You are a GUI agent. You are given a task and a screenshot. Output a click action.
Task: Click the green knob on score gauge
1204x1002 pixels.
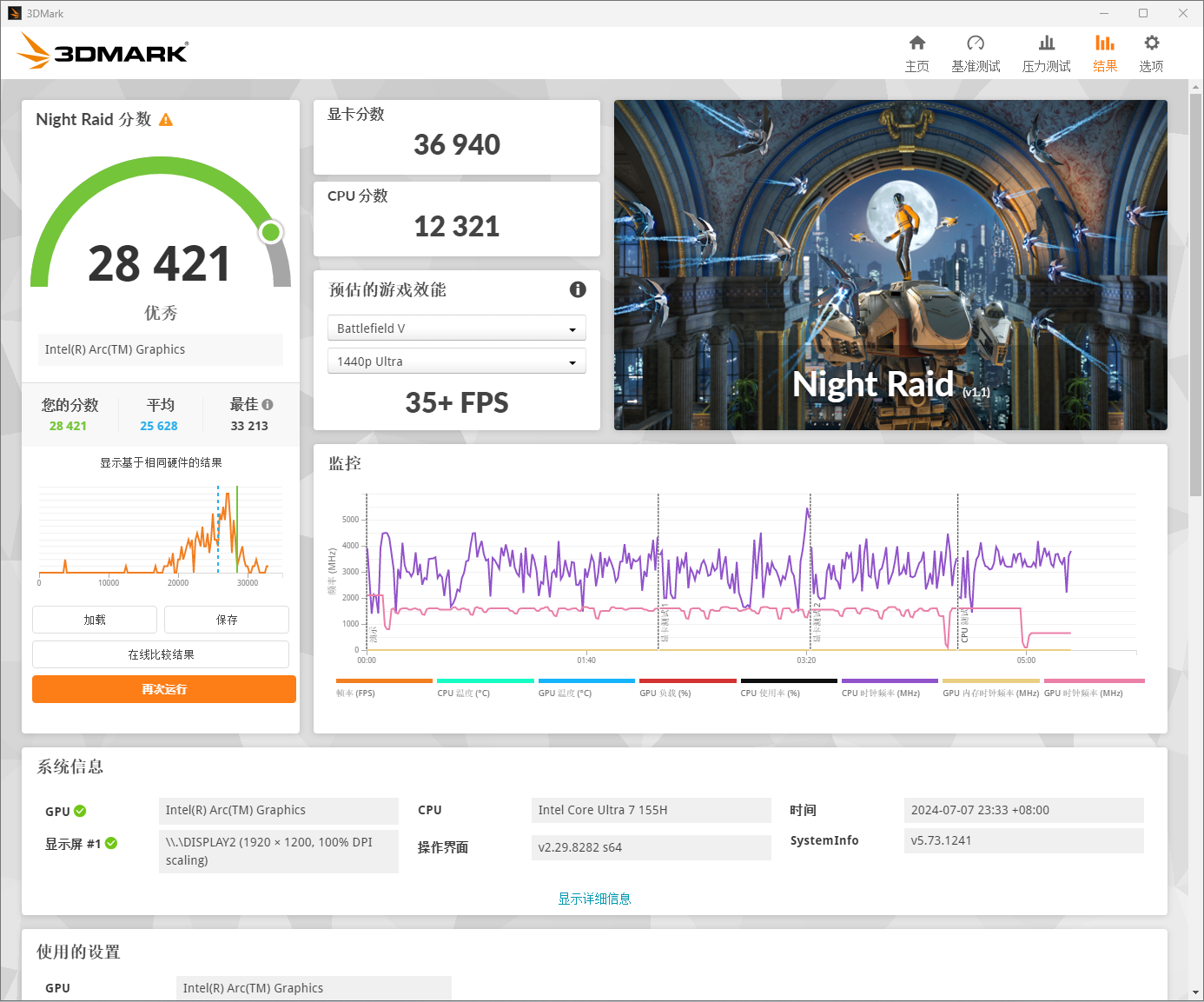coord(271,232)
